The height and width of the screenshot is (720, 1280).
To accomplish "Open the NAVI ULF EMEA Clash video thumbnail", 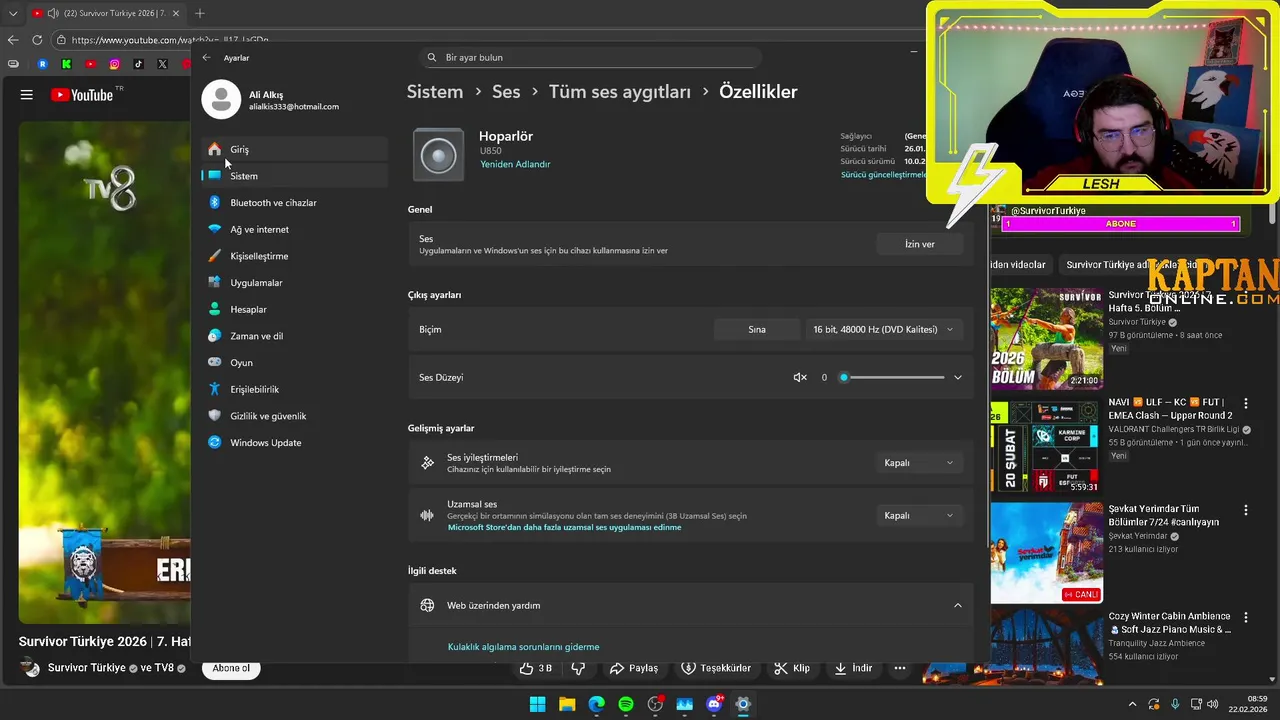I will (1047, 447).
